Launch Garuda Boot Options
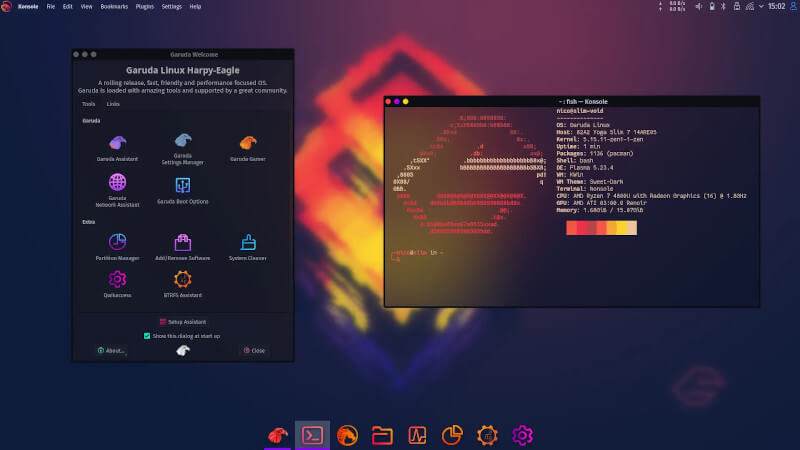 (x=183, y=191)
